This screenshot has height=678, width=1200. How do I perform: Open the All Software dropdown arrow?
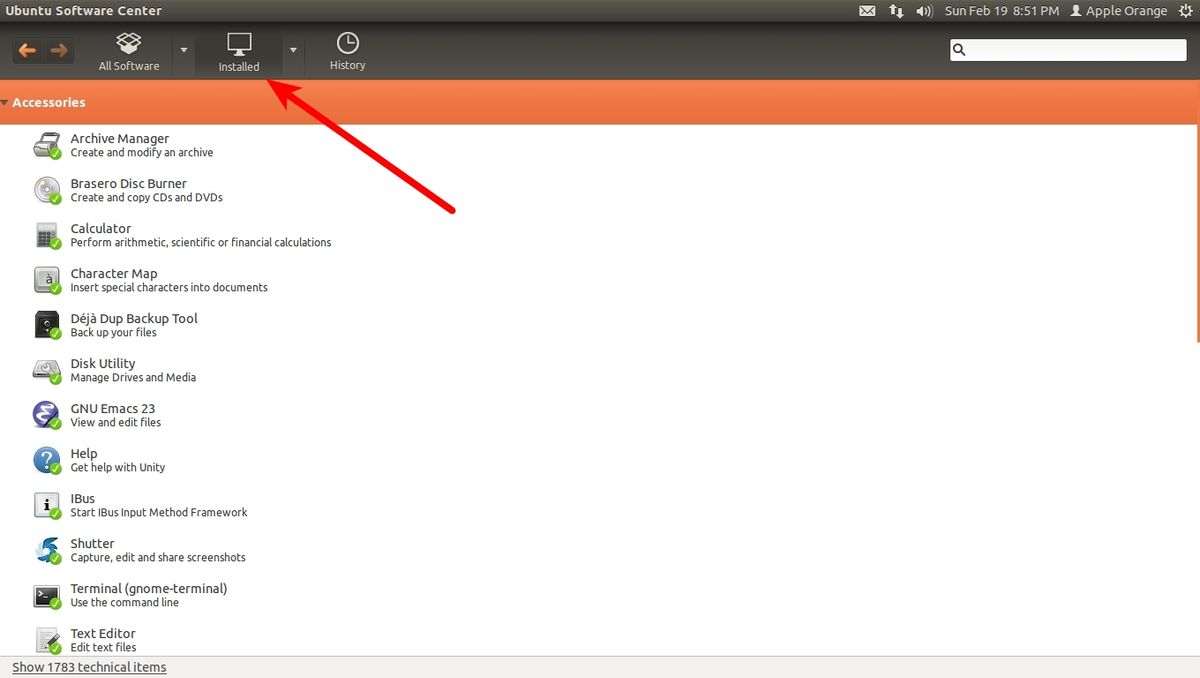pyautogui.click(x=182, y=50)
